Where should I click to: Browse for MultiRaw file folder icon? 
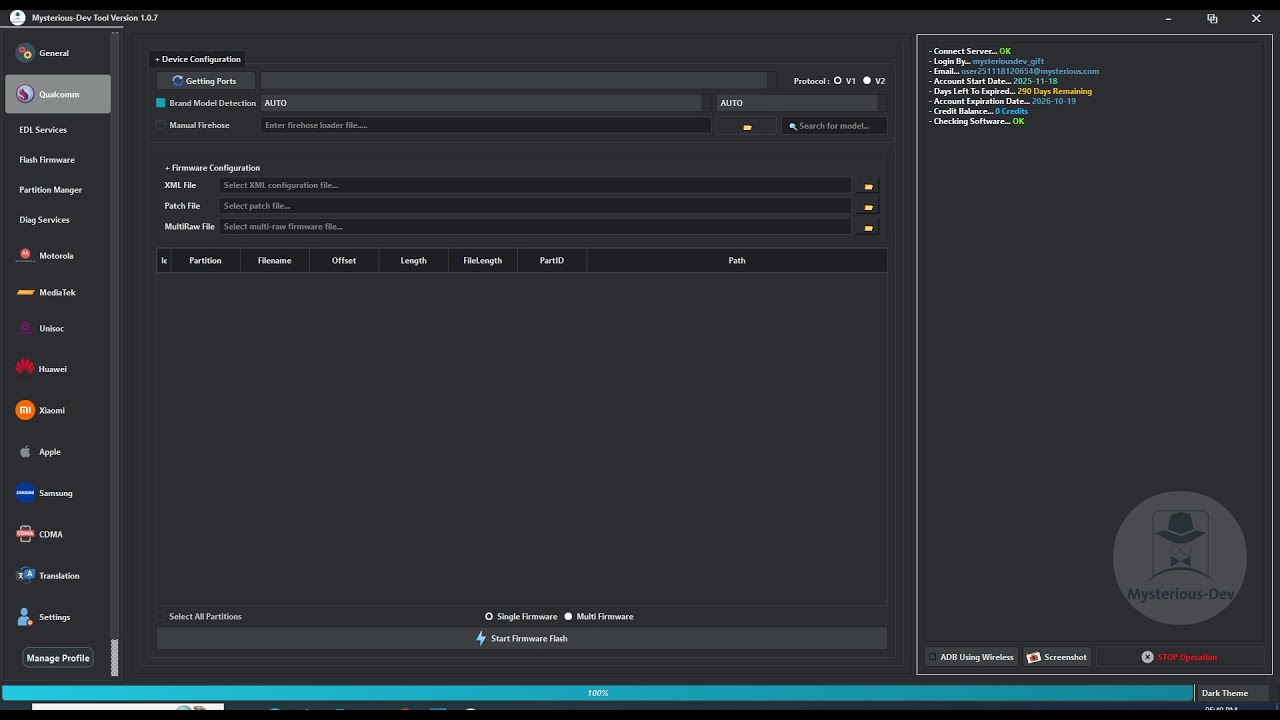868,228
